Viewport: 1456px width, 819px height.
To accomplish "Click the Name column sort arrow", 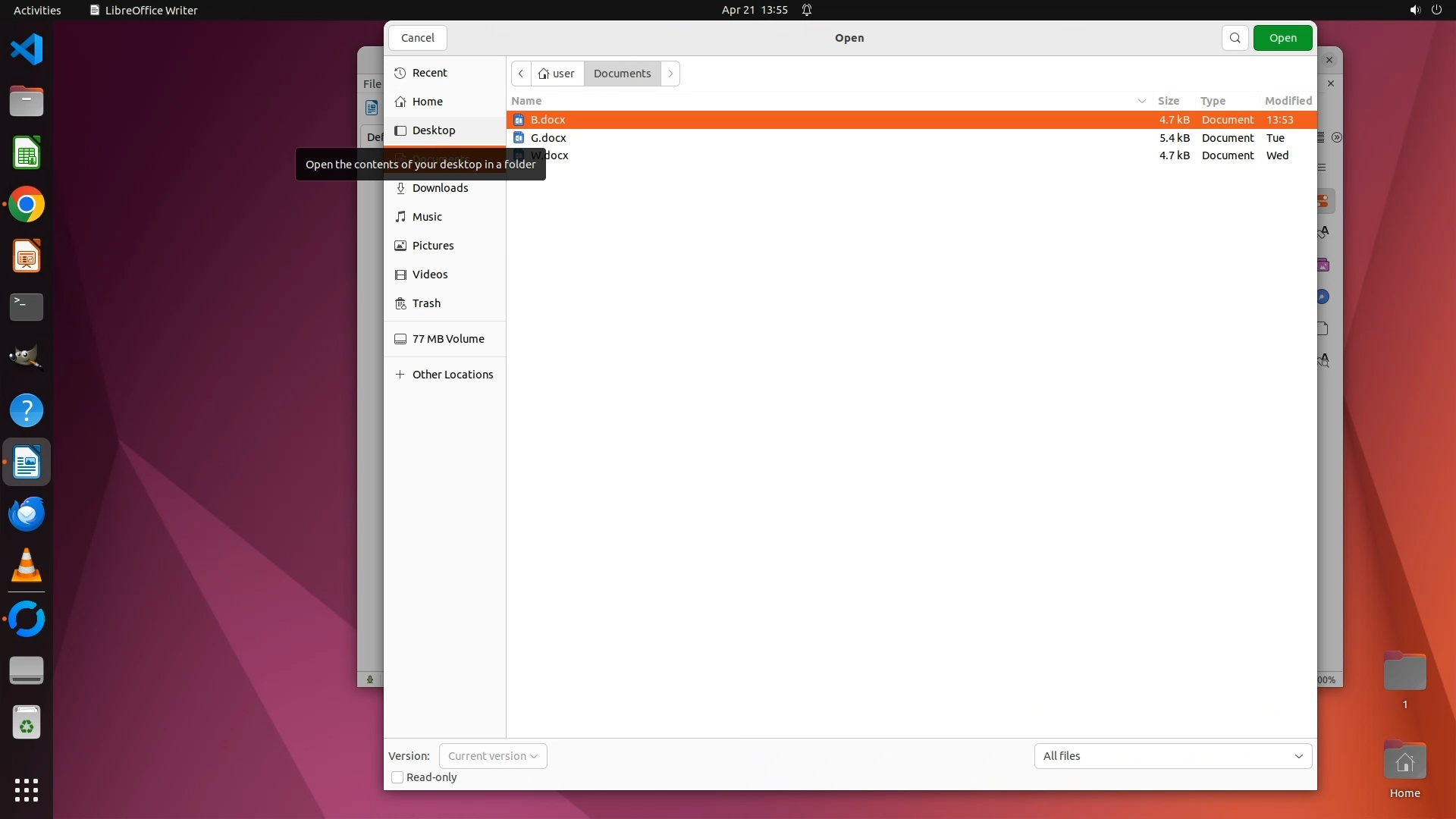I will point(1141,101).
